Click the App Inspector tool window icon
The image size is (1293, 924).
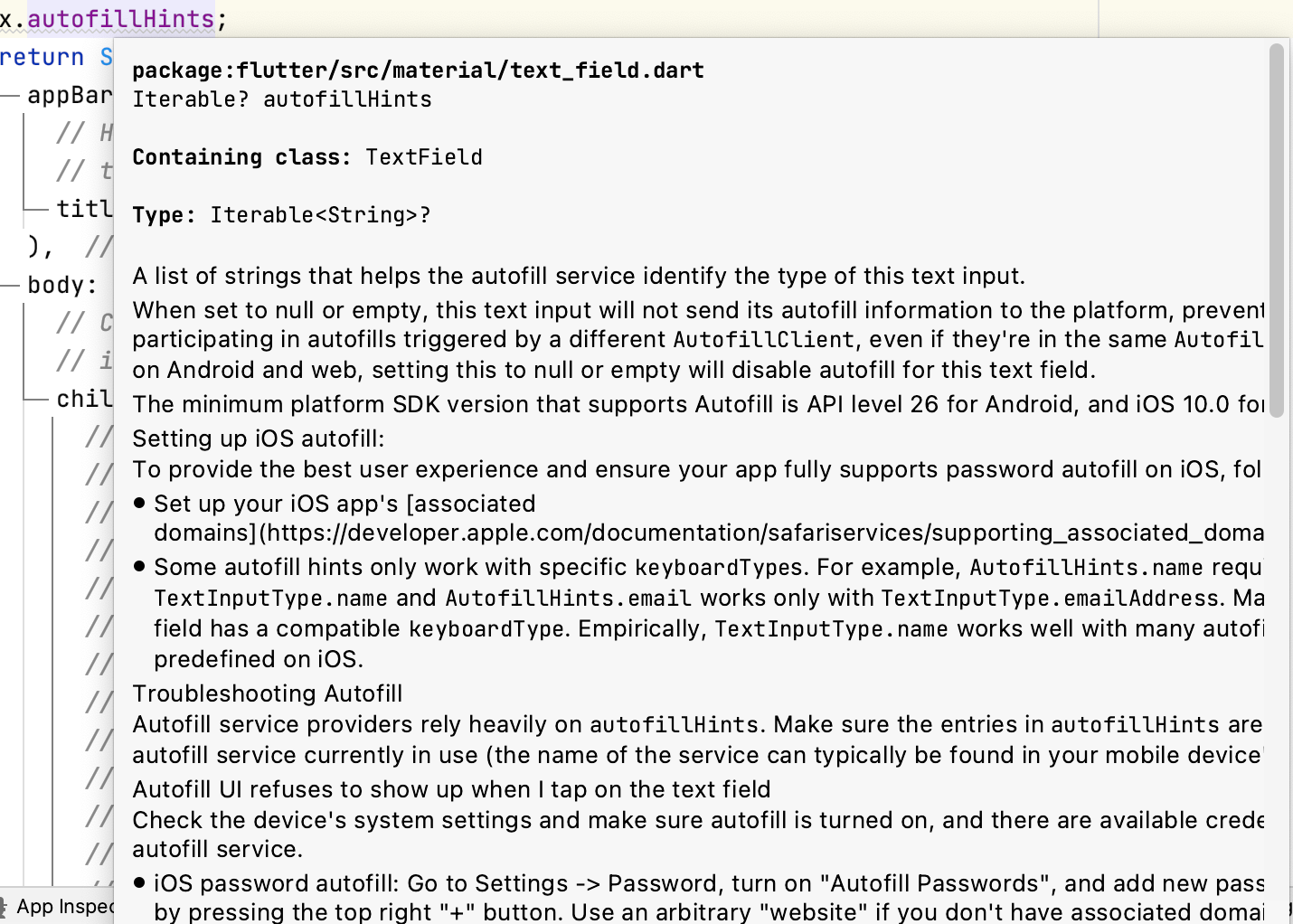coord(7,907)
